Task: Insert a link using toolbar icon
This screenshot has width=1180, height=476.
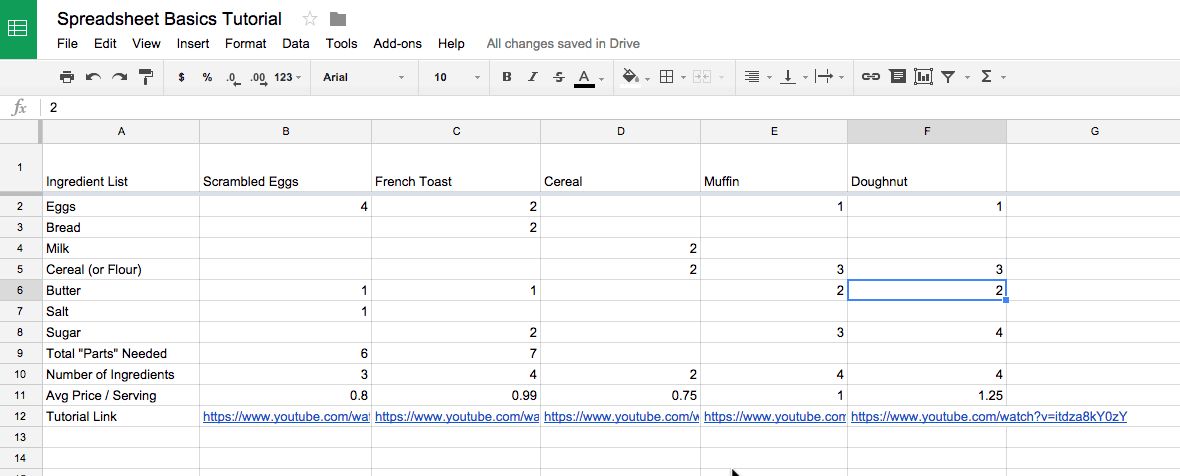Action: click(x=871, y=77)
